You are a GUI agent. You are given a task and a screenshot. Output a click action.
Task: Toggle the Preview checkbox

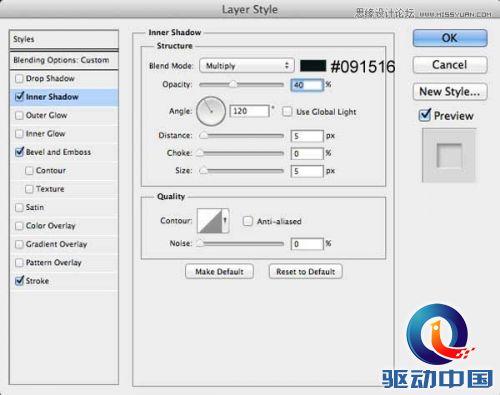[x=425, y=115]
